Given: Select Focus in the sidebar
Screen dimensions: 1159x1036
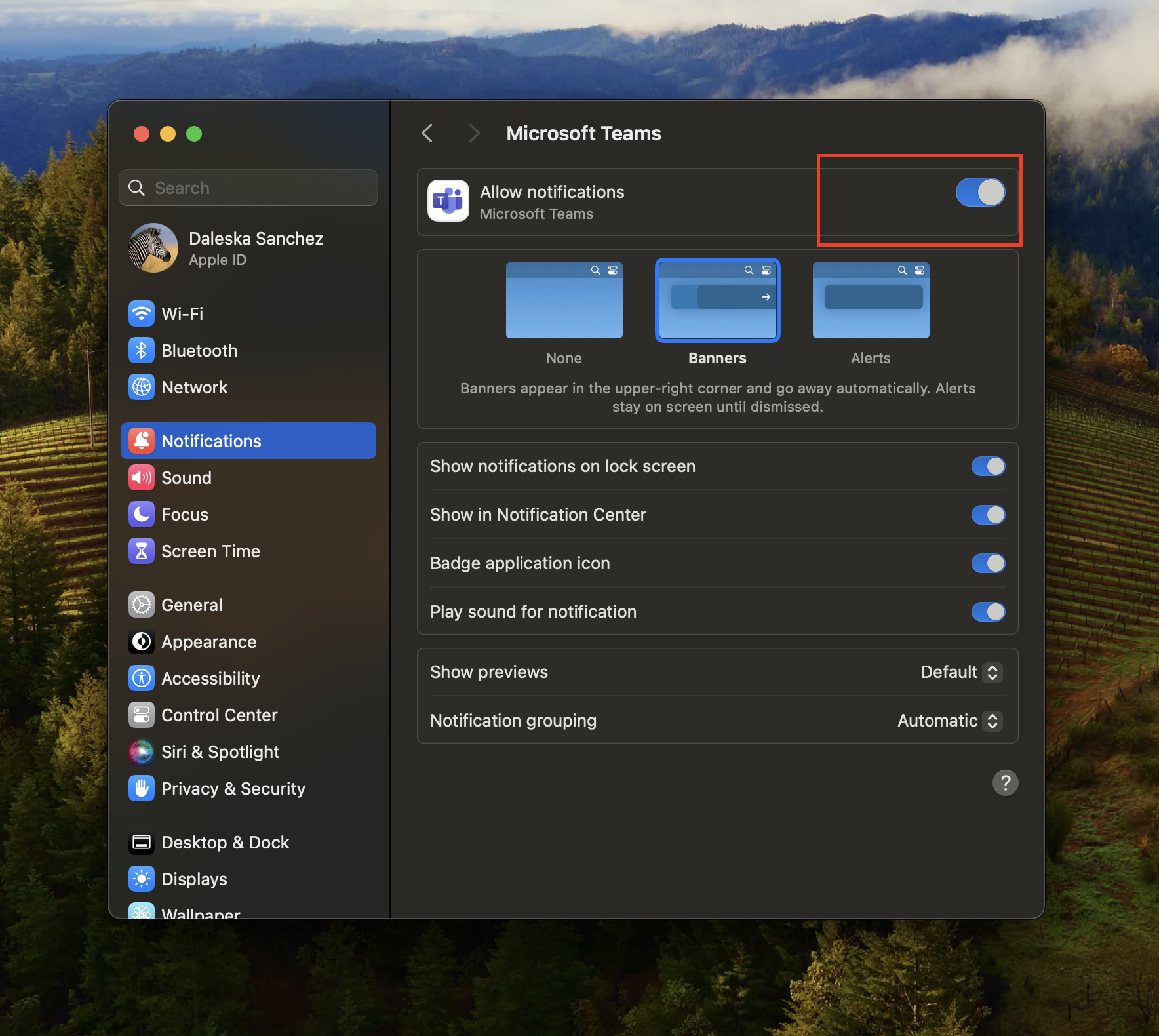Looking at the screenshot, I should point(248,514).
